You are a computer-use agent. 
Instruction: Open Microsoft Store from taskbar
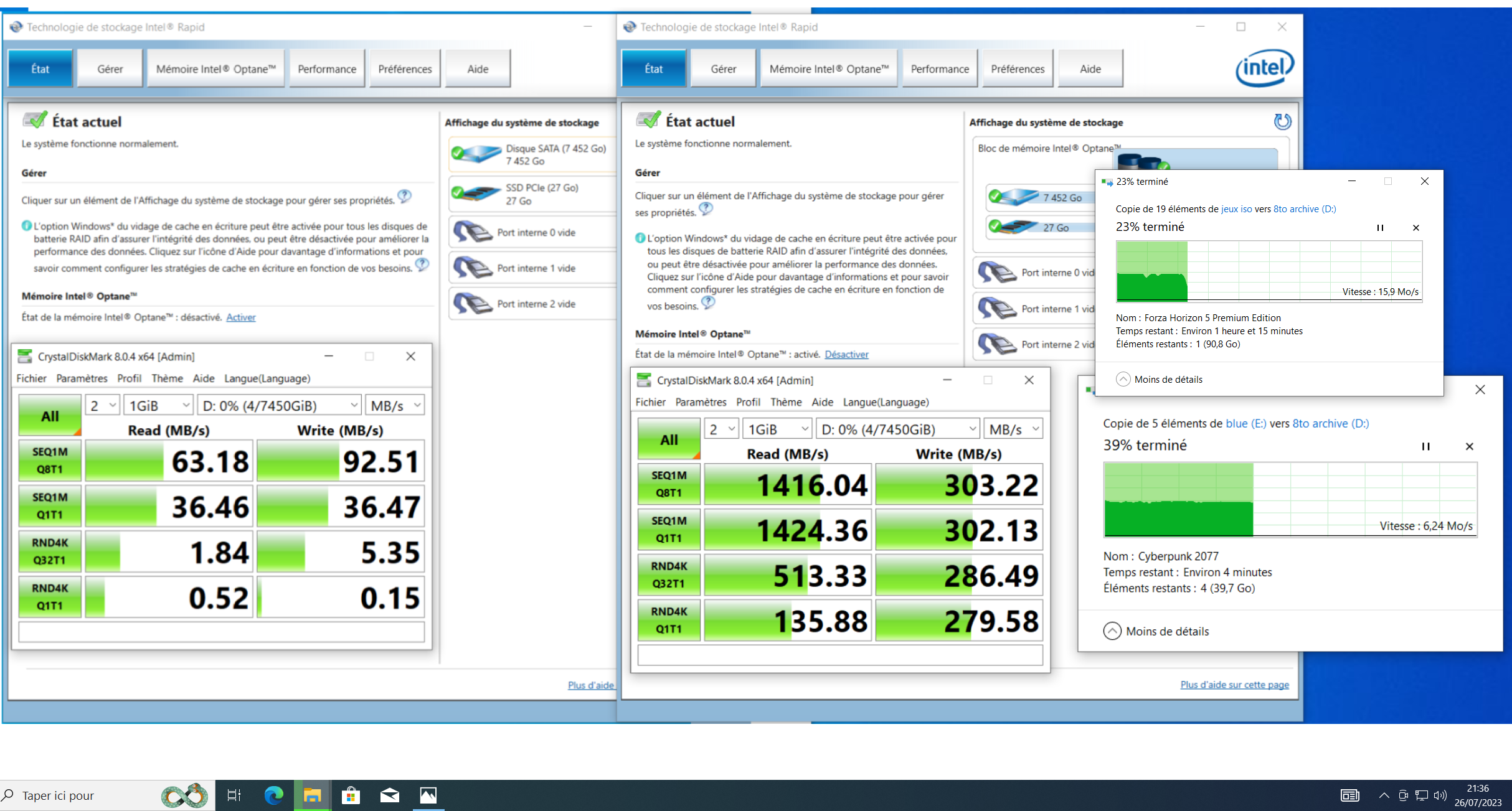point(351,795)
